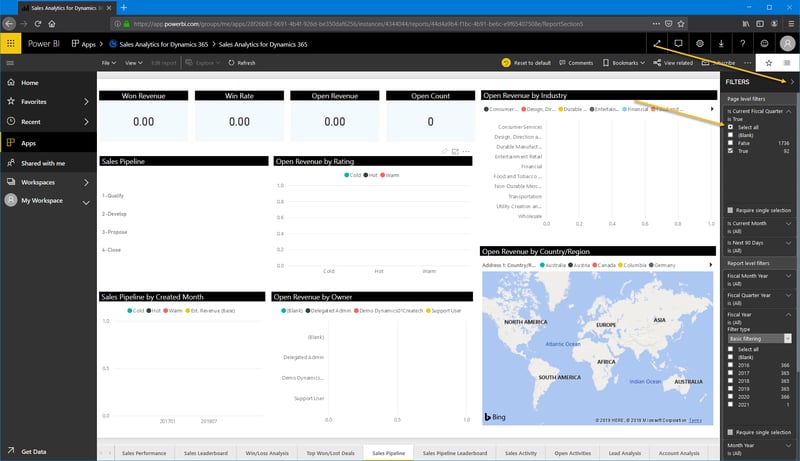Click the edit pencil icon in header
The height and width of the screenshot is (461, 800).
657,44
